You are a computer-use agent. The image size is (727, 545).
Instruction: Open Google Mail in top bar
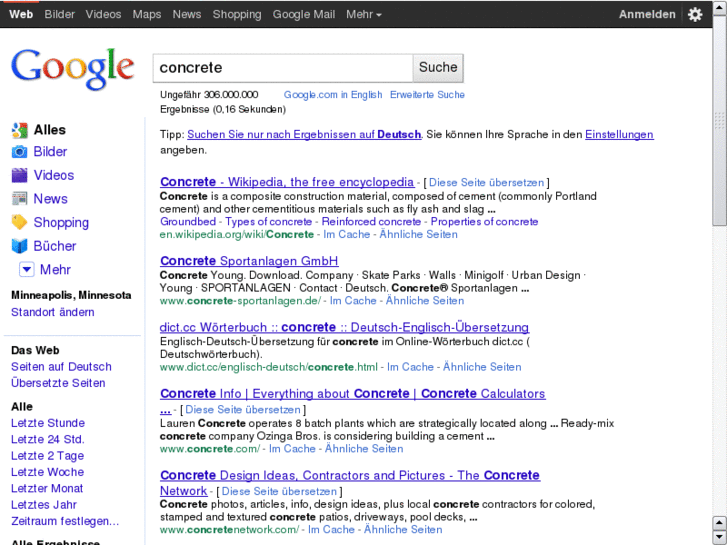[304, 14]
